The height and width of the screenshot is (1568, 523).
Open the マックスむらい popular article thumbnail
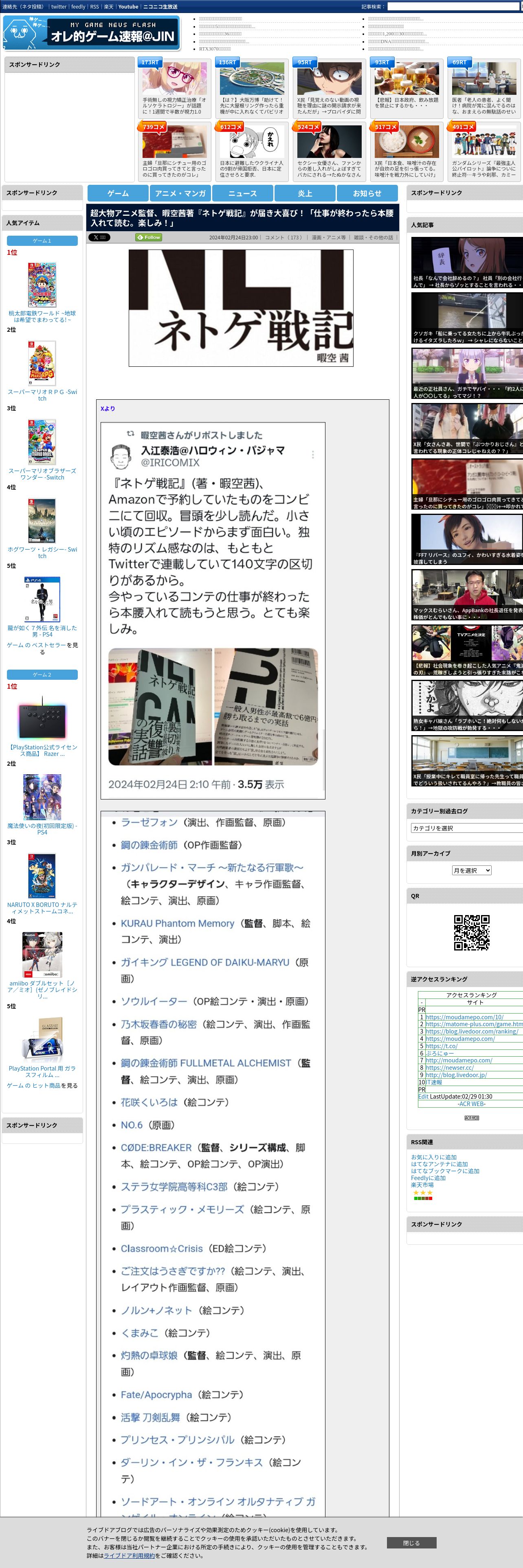coord(467,594)
